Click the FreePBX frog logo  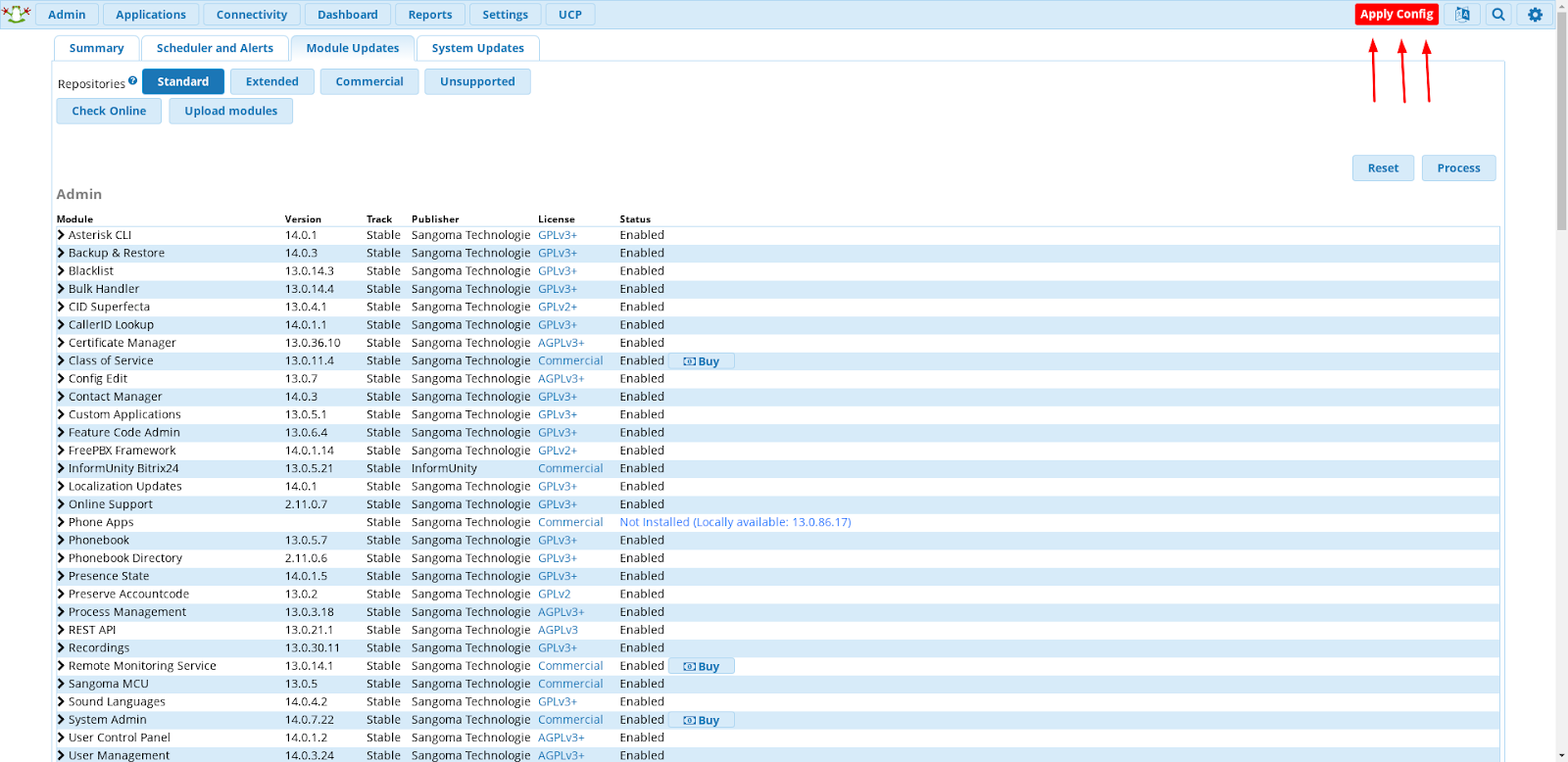pos(17,14)
